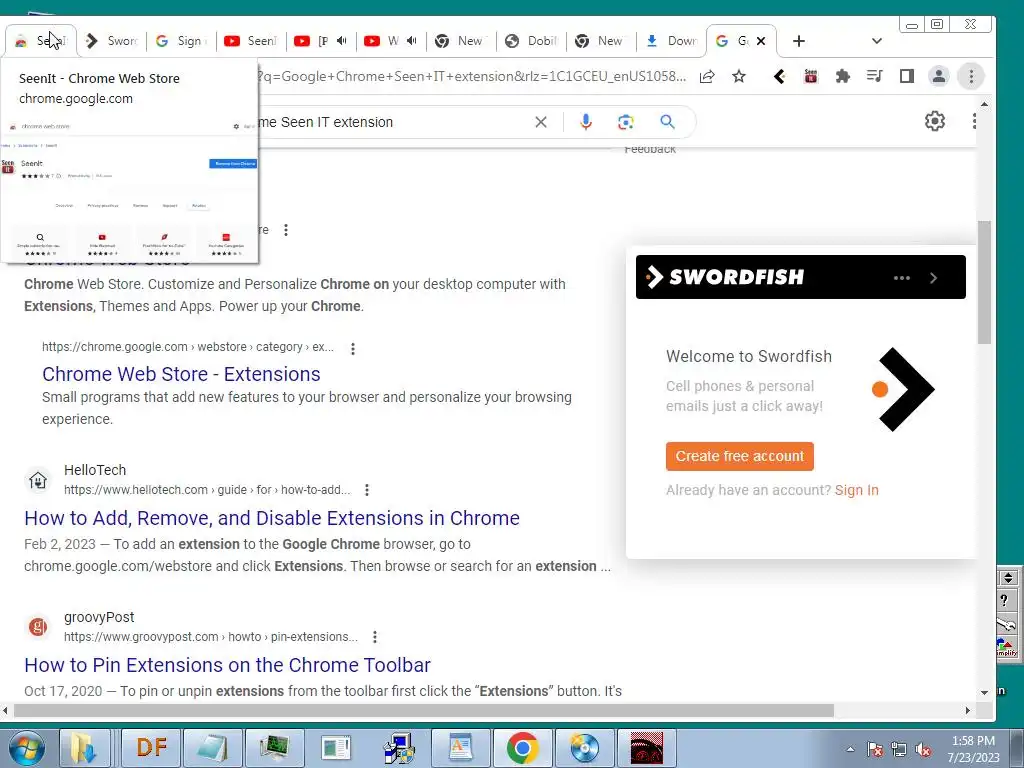Open the Chrome profile avatar menu
The width and height of the screenshot is (1024, 768).
[x=938, y=76]
